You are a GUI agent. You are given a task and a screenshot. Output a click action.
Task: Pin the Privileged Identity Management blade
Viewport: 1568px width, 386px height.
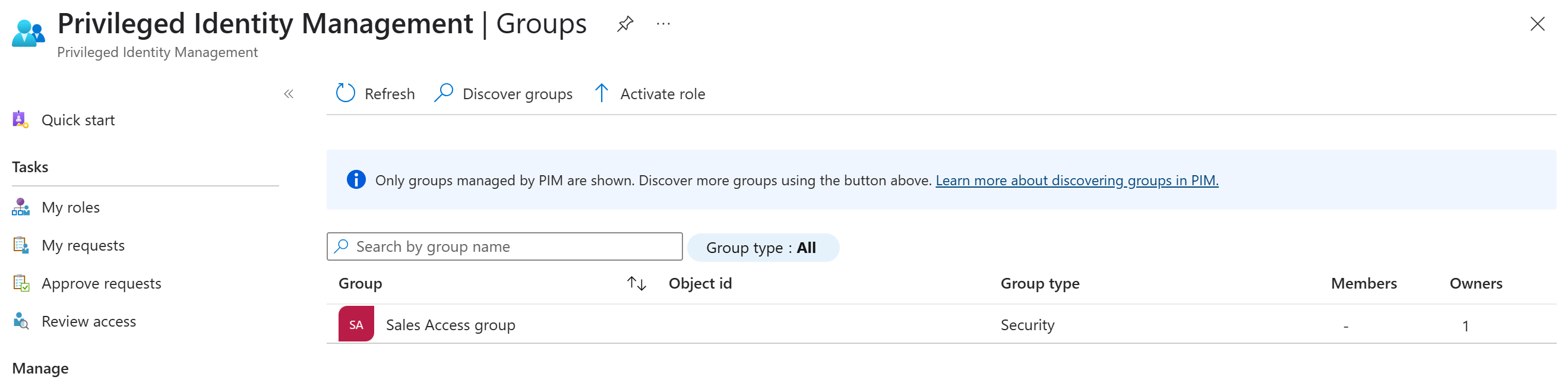pyautogui.click(x=624, y=24)
